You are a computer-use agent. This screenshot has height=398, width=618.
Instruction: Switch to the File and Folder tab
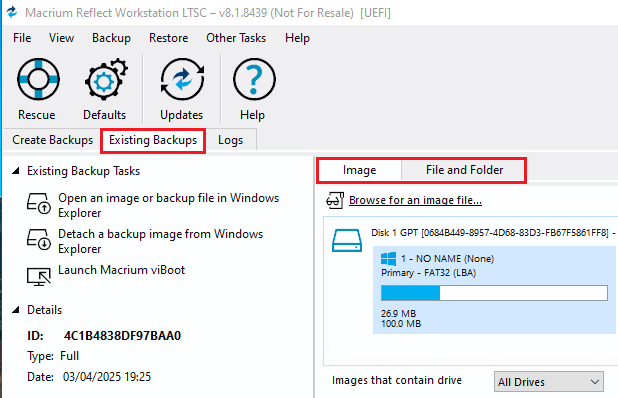pos(464,170)
